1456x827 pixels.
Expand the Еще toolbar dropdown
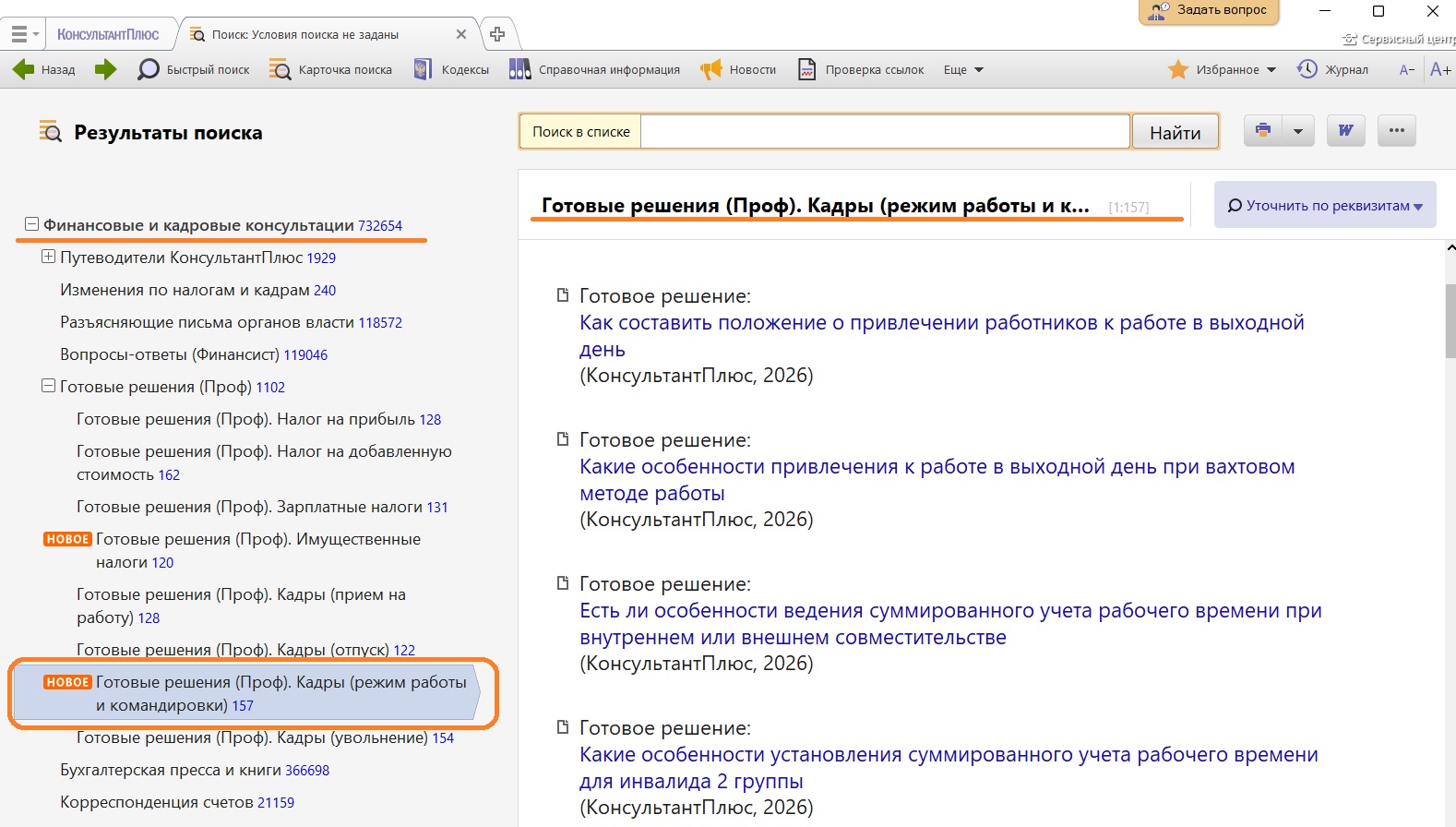tap(963, 69)
